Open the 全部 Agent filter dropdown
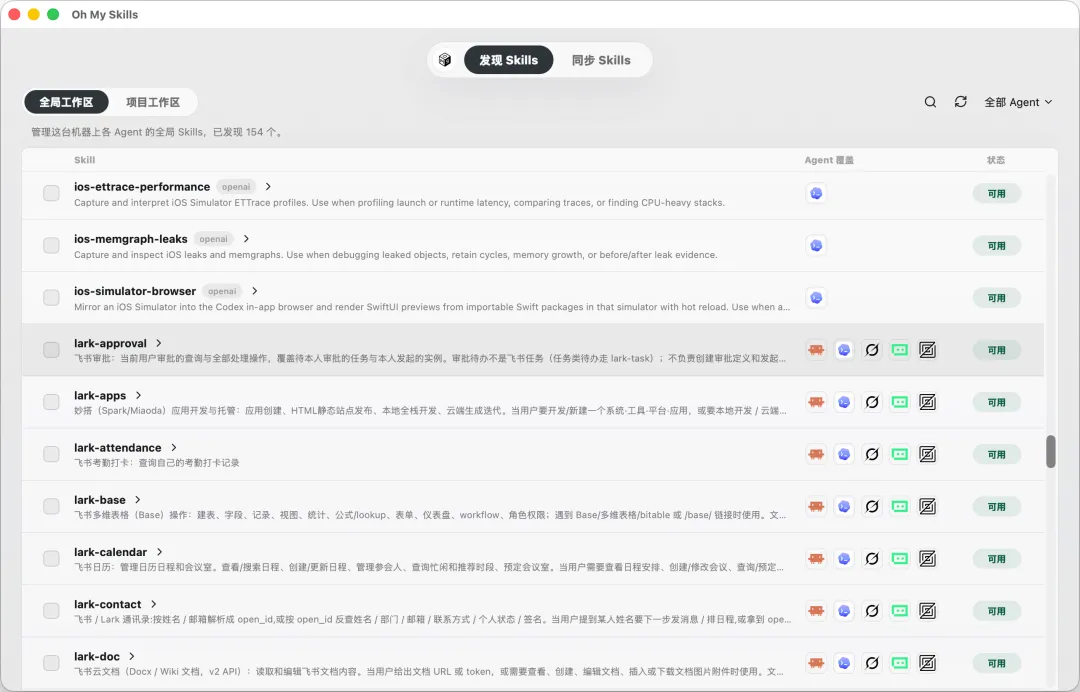Image resolution: width=1080 pixels, height=692 pixels. pyautogui.click(x=1018, y=102)
